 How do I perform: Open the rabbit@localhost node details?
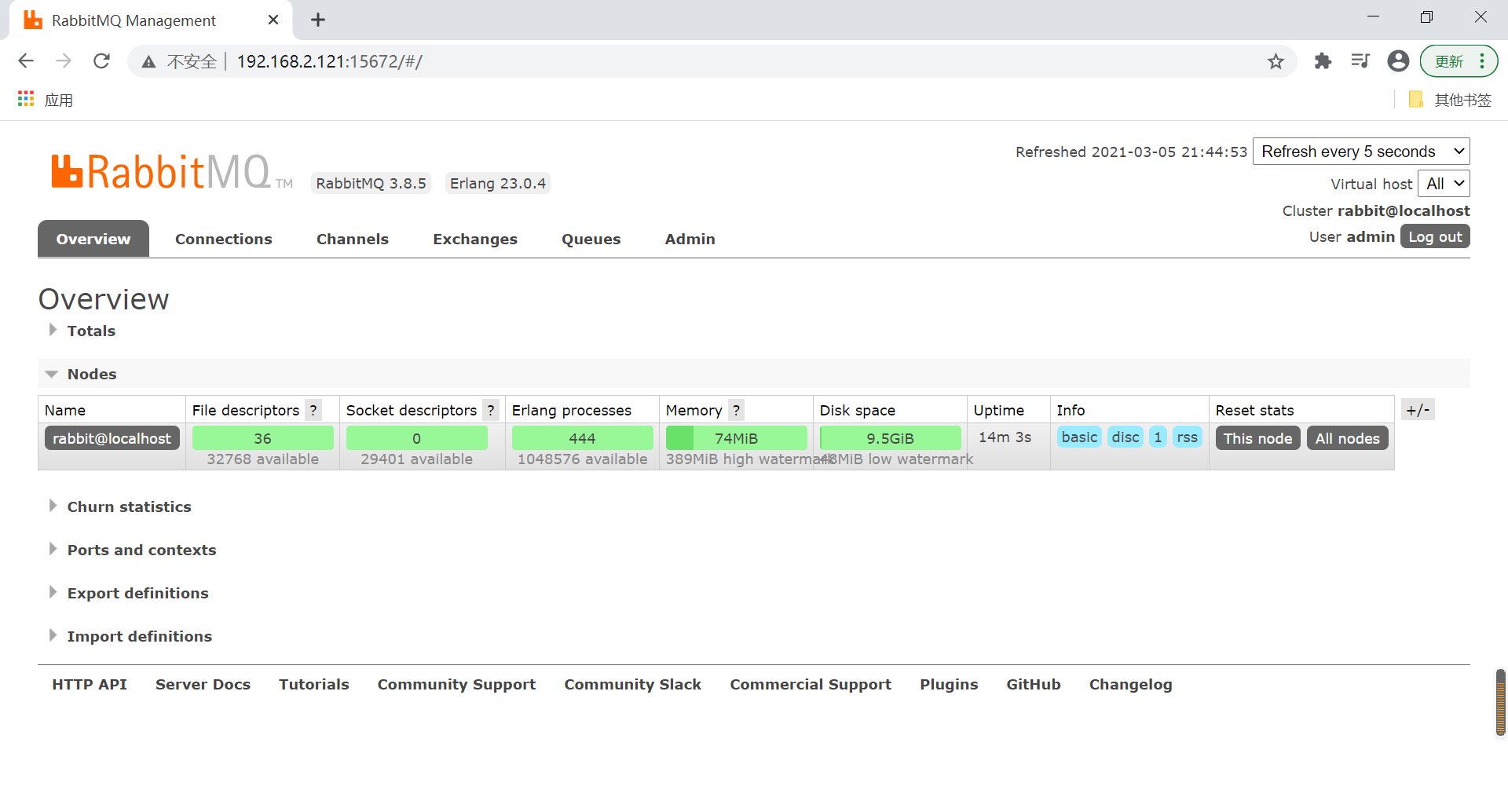click(x=112, y=438)
